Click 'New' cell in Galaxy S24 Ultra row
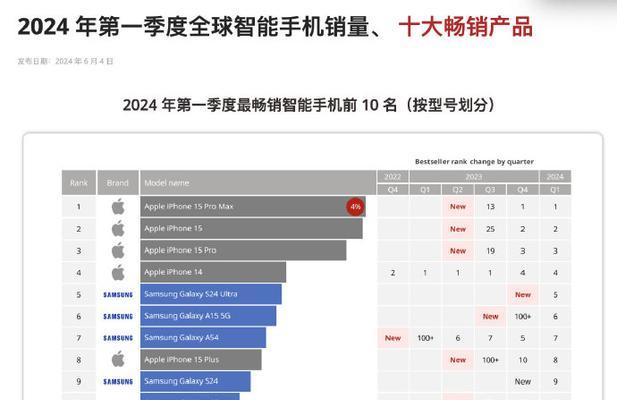The width and height of the screenshot is (617, 400). tap(523, 295)
